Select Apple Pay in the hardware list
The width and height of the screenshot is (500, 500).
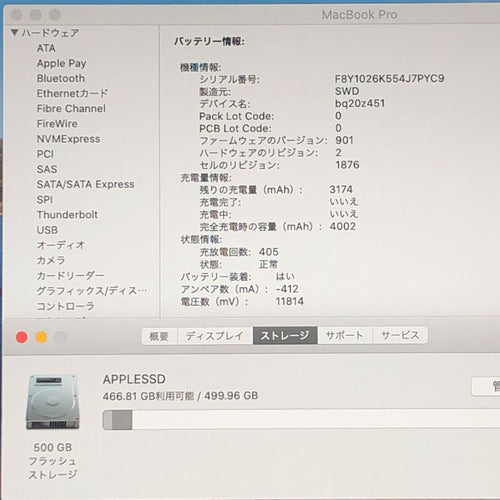point(61,63)
